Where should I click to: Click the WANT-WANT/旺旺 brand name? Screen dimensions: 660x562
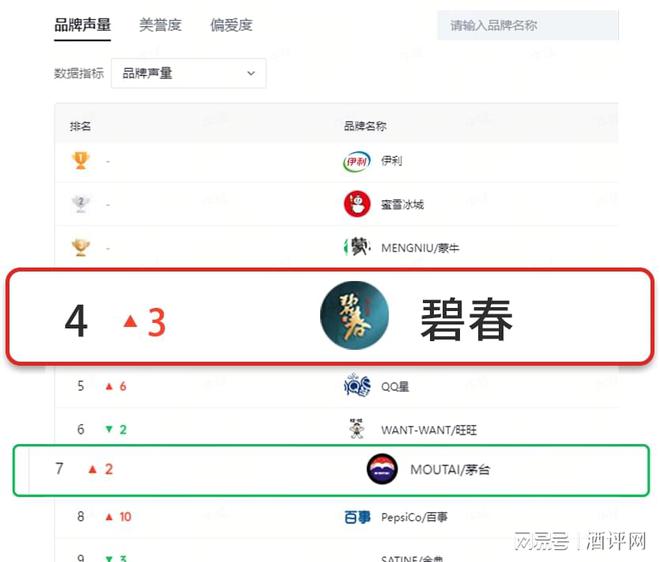tap(428, 430)
